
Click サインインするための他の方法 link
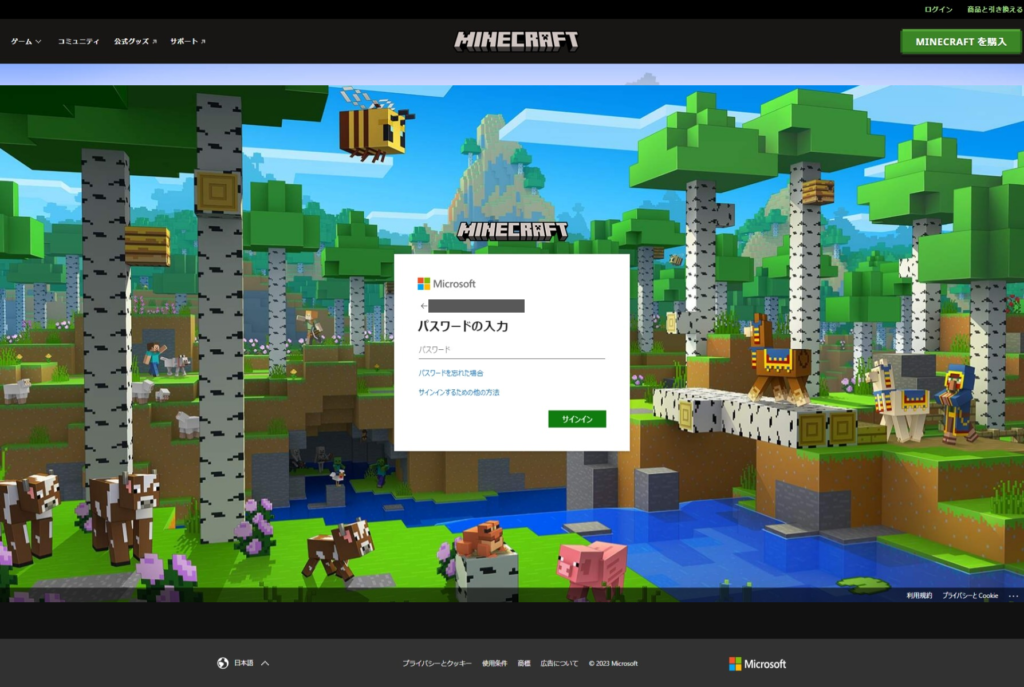(458, 392)
